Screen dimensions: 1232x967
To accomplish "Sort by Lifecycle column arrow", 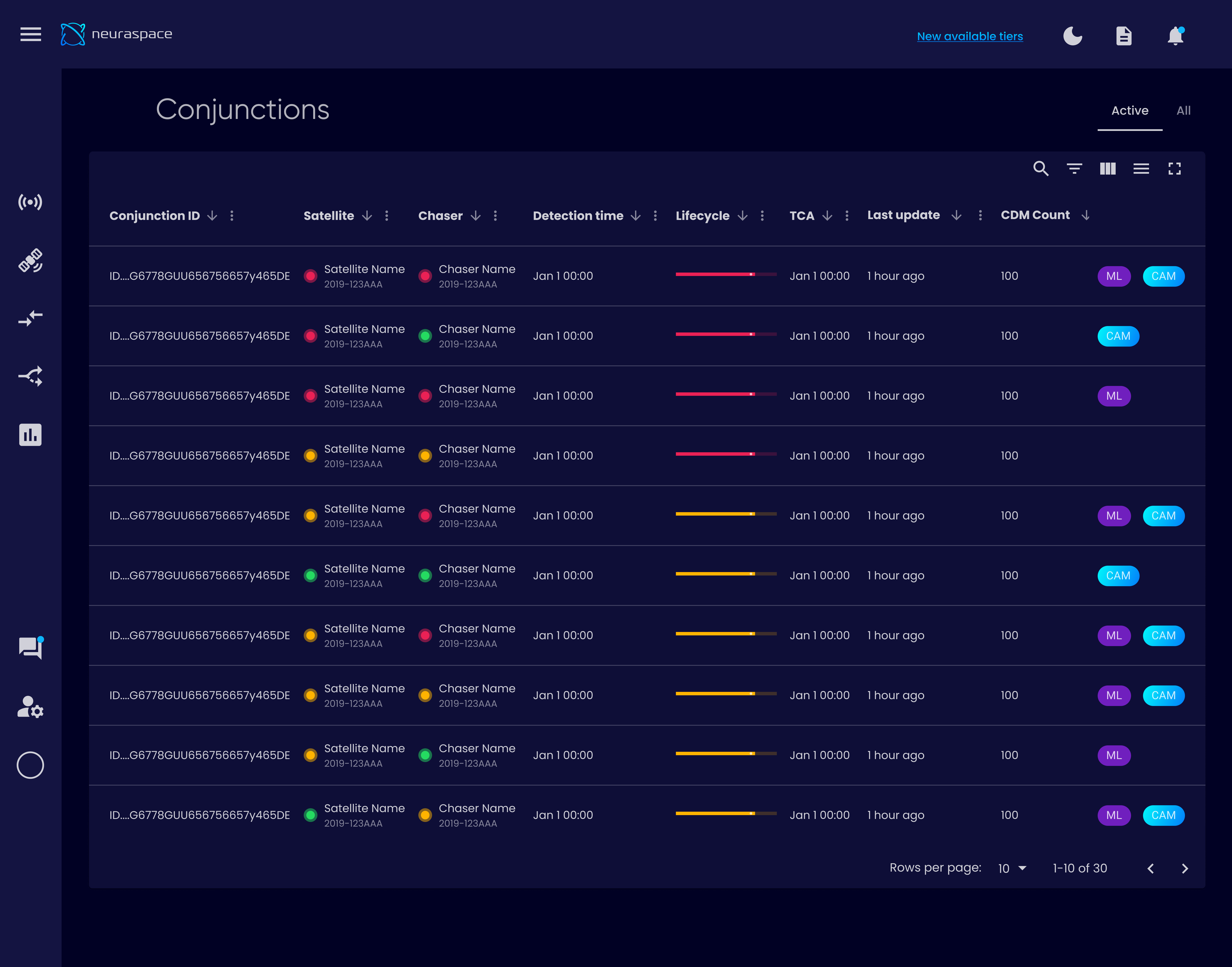I will click(742, 216).
